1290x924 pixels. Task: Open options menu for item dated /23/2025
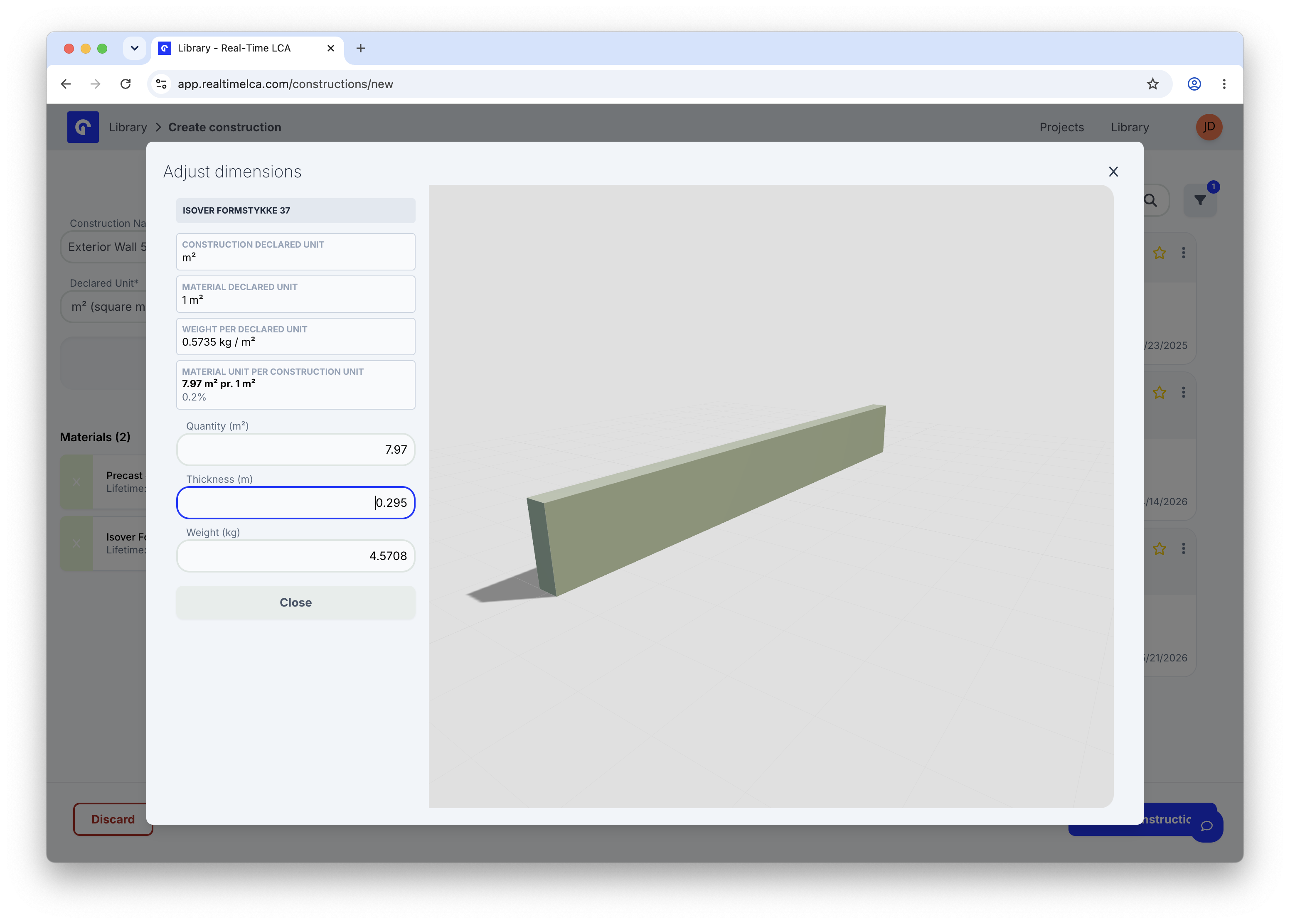pos(1184,253)
